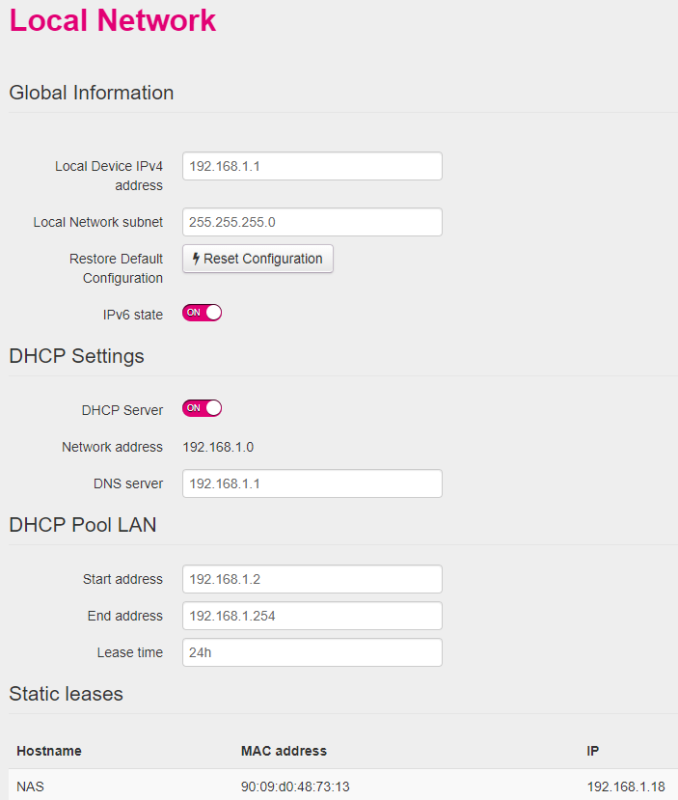Click the Hostname column header
Screen dimensions: 678x800
pyautogui.click(x=49, y=751)
